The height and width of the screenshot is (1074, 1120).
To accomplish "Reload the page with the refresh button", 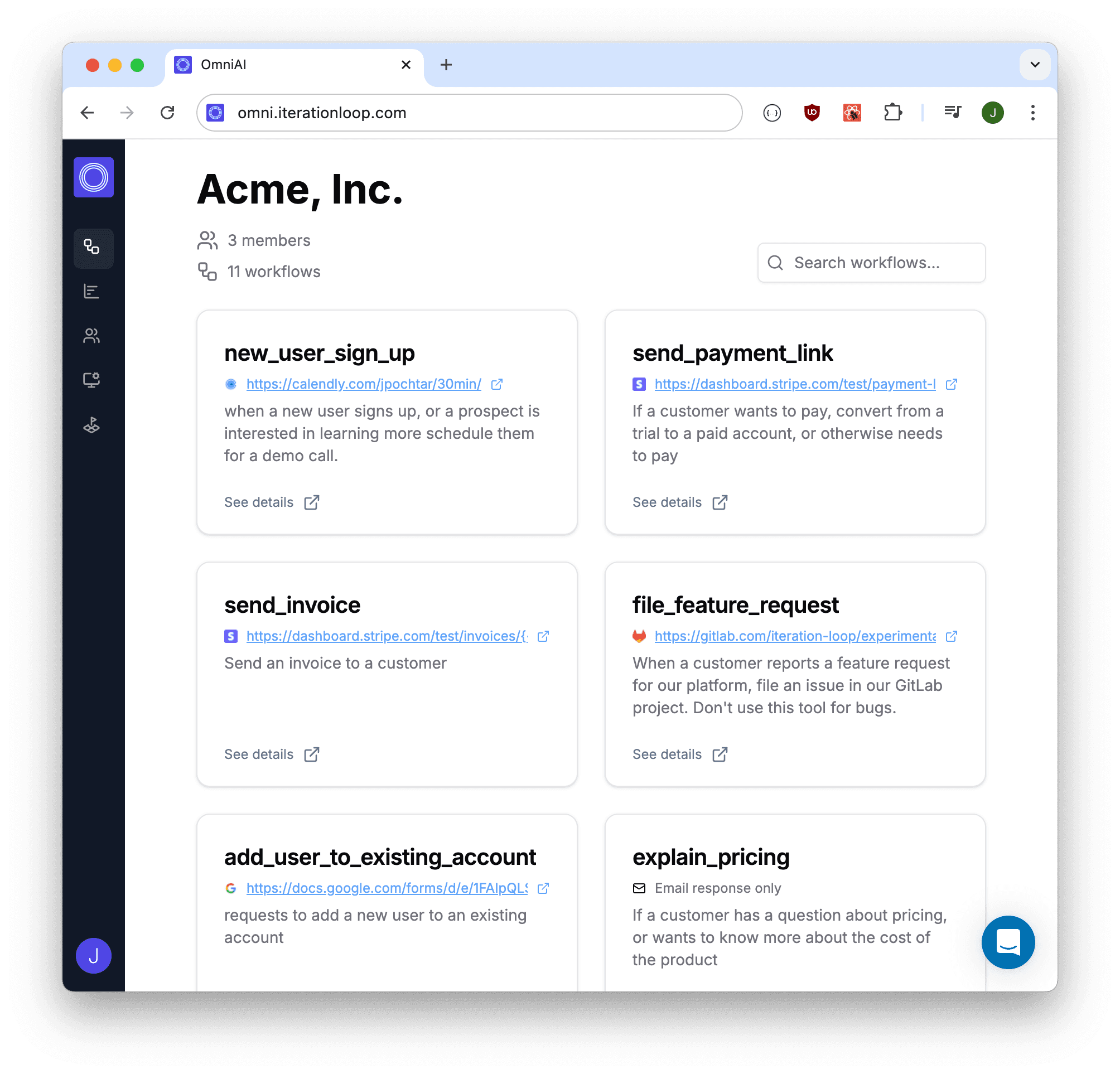I will click(167, 113).
